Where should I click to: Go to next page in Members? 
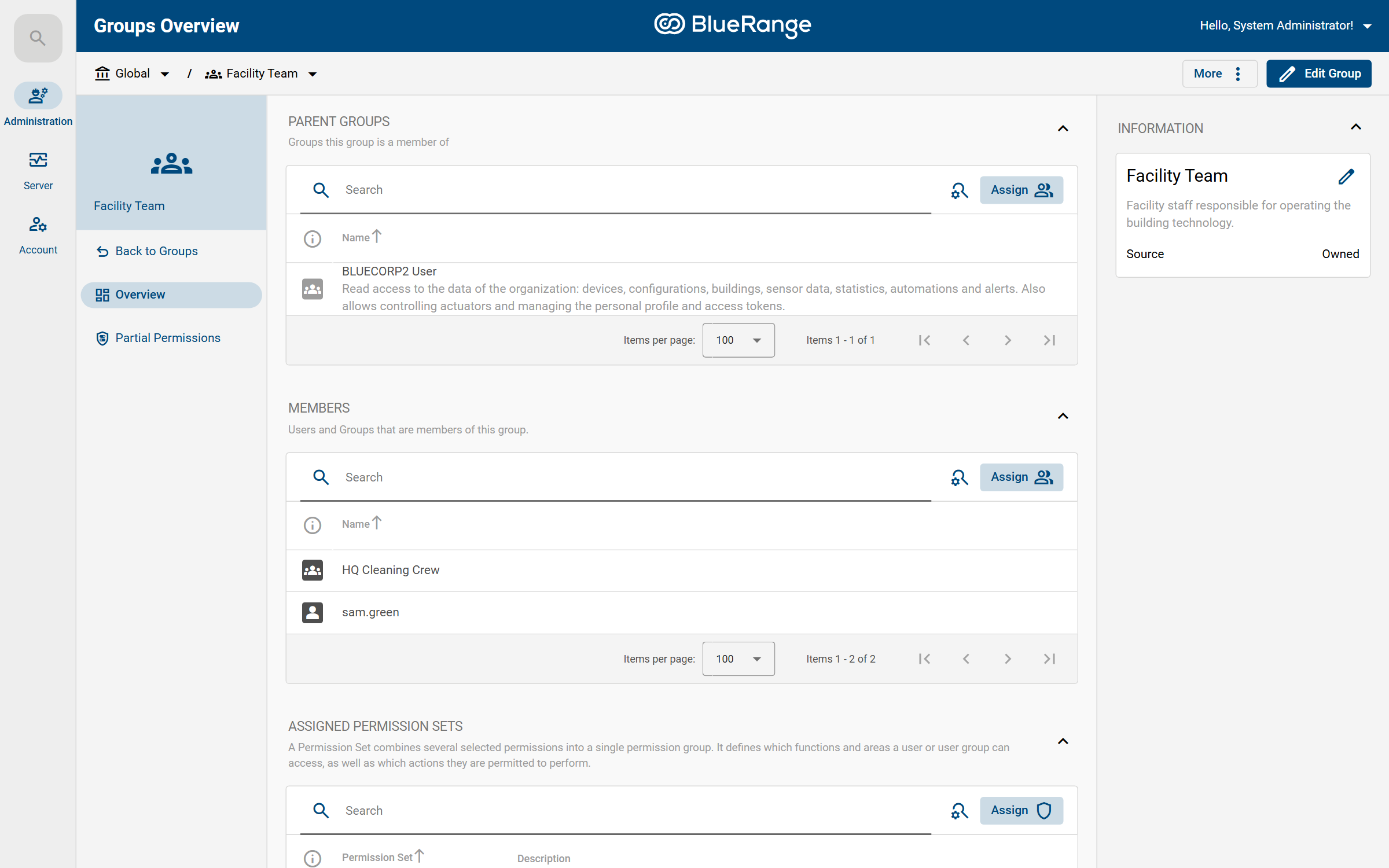click(1008, 659)
